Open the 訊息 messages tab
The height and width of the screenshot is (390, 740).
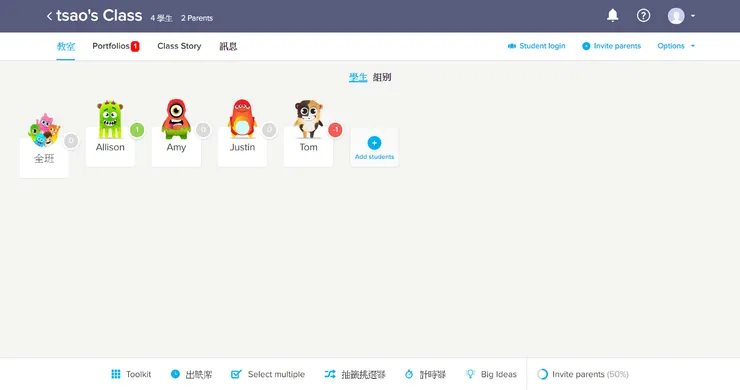pyautogui.click(x=228, y=46)
